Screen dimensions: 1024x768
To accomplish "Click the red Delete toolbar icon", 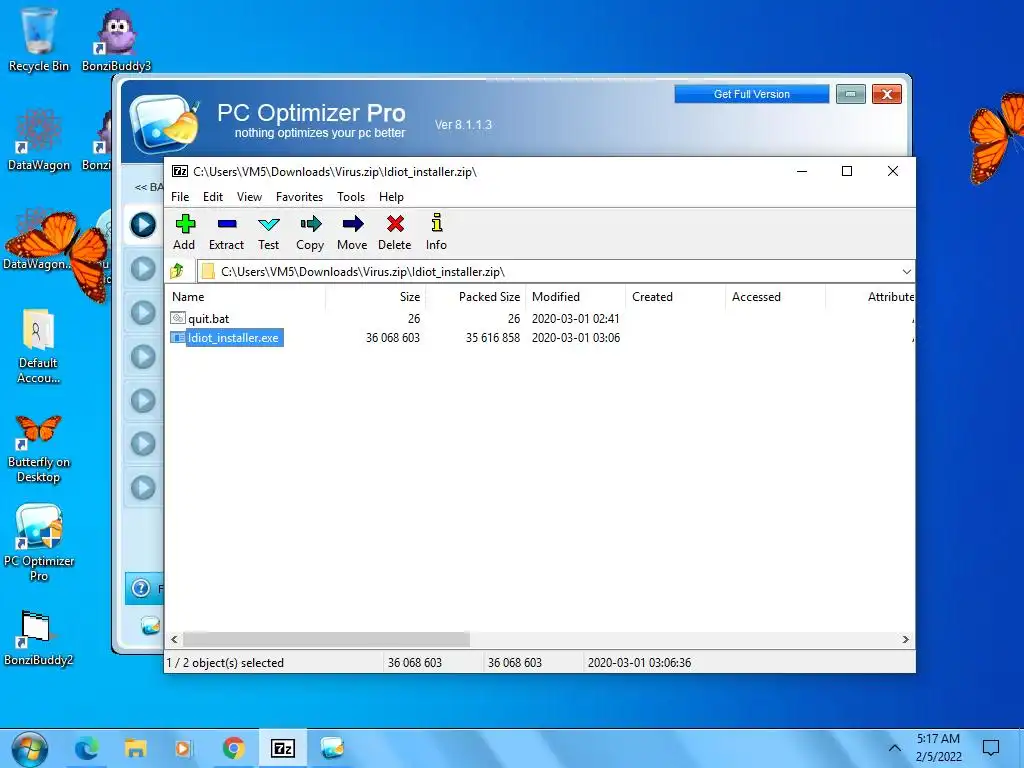I will [394, 232].
